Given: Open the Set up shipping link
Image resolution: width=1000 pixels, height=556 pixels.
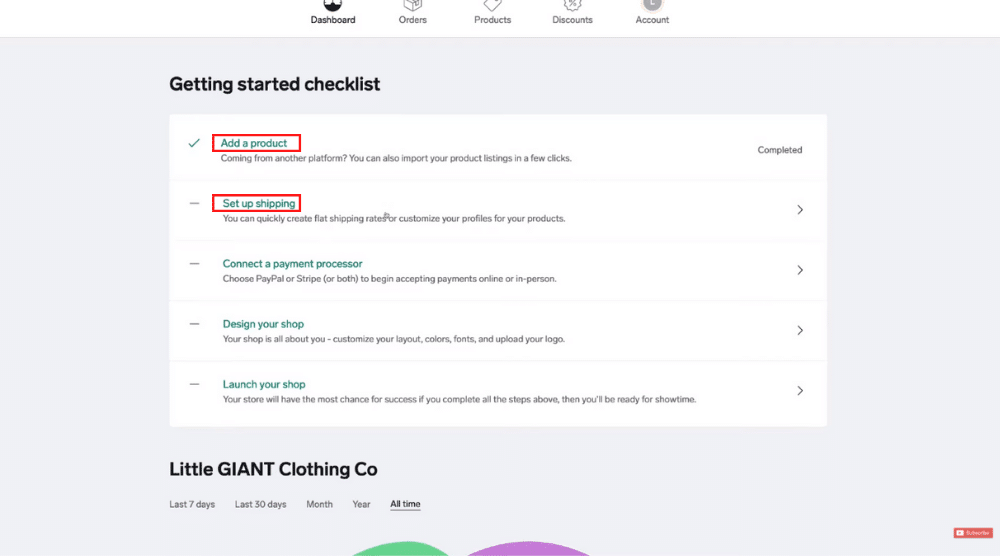Looking at the screenshot, I should coord(259,203).
